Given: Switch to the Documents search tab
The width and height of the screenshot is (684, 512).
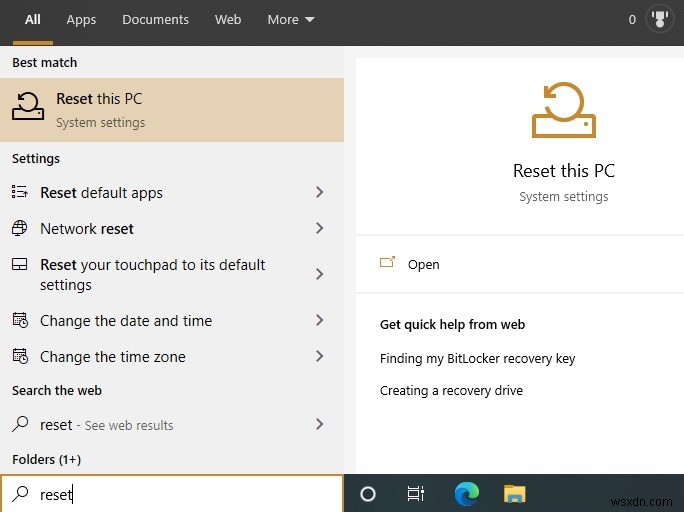Looking at the screenshot, I should [155, 20].
